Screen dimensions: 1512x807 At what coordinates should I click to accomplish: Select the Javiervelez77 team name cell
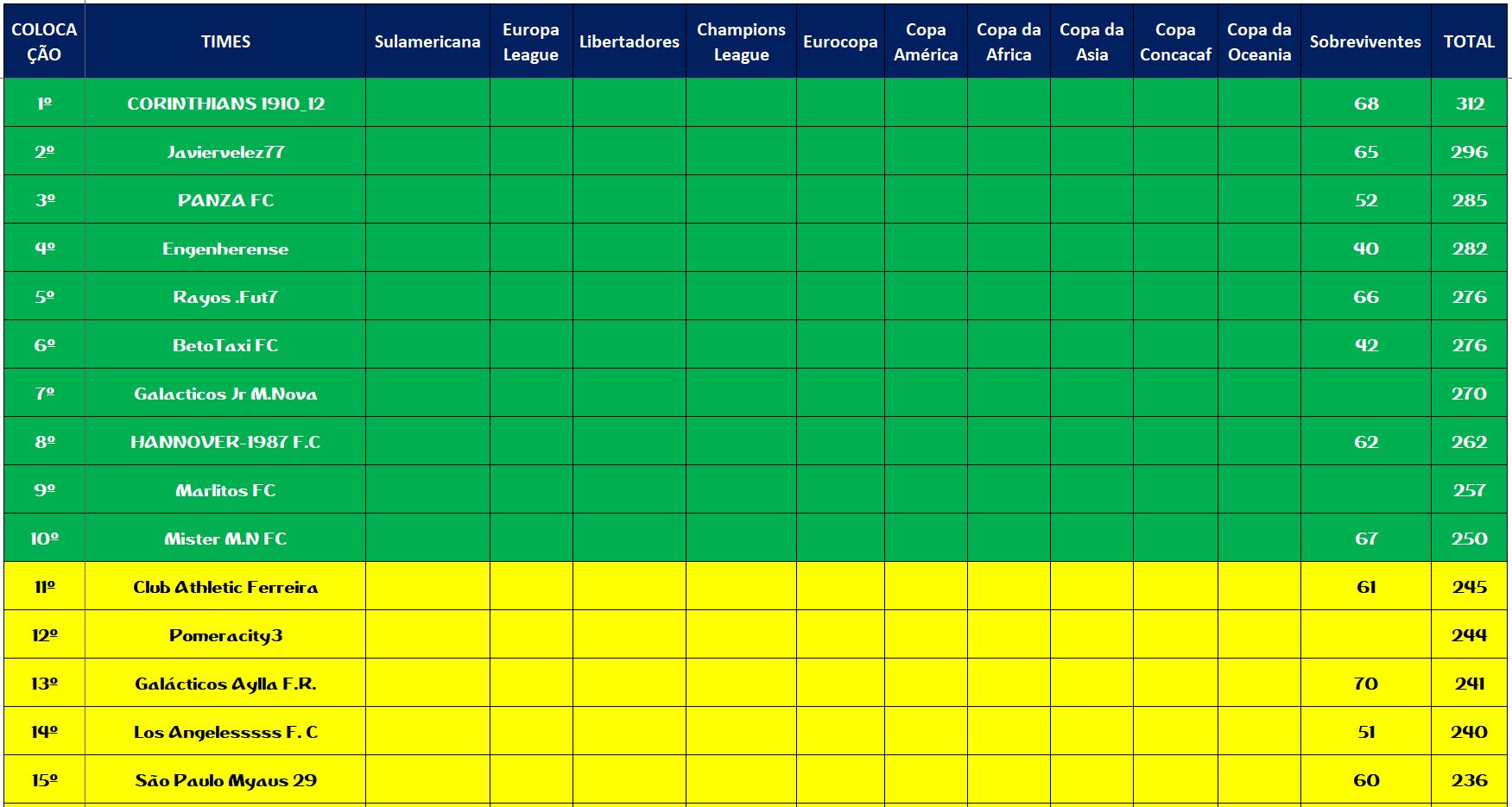point(225,152)
